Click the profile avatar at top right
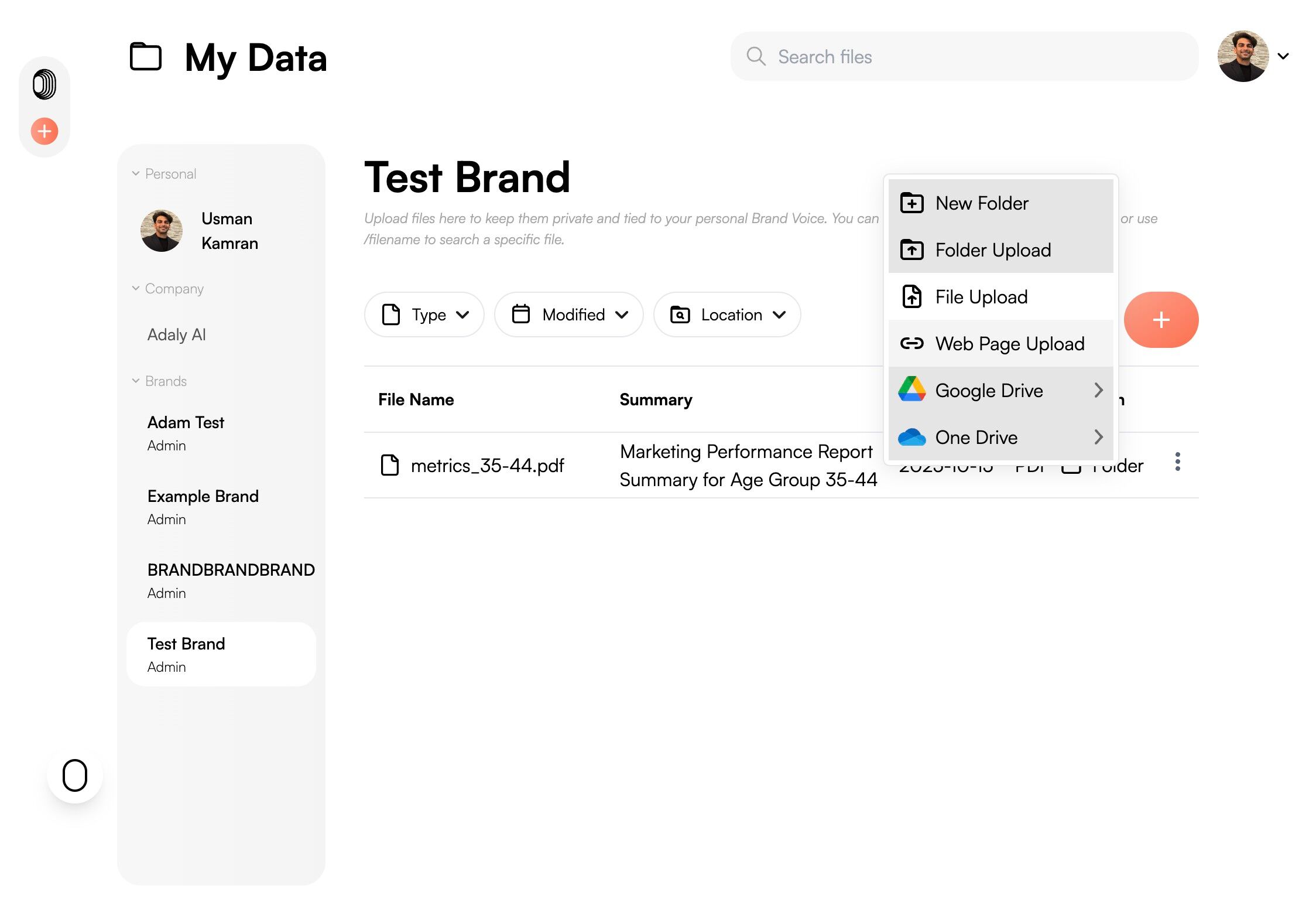This screenshot has width=1316, height=916. [x=1243, y=56]
